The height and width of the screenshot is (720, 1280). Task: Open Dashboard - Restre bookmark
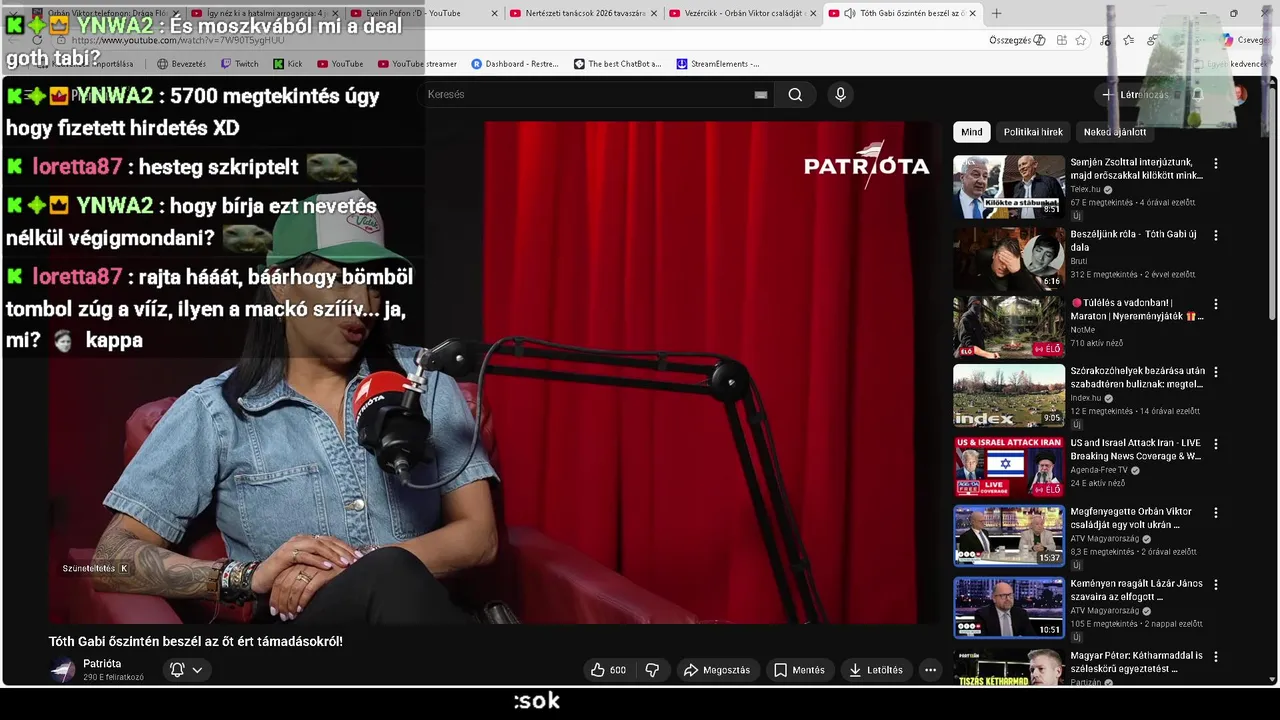pyautogui.click(x=515, y=64)
